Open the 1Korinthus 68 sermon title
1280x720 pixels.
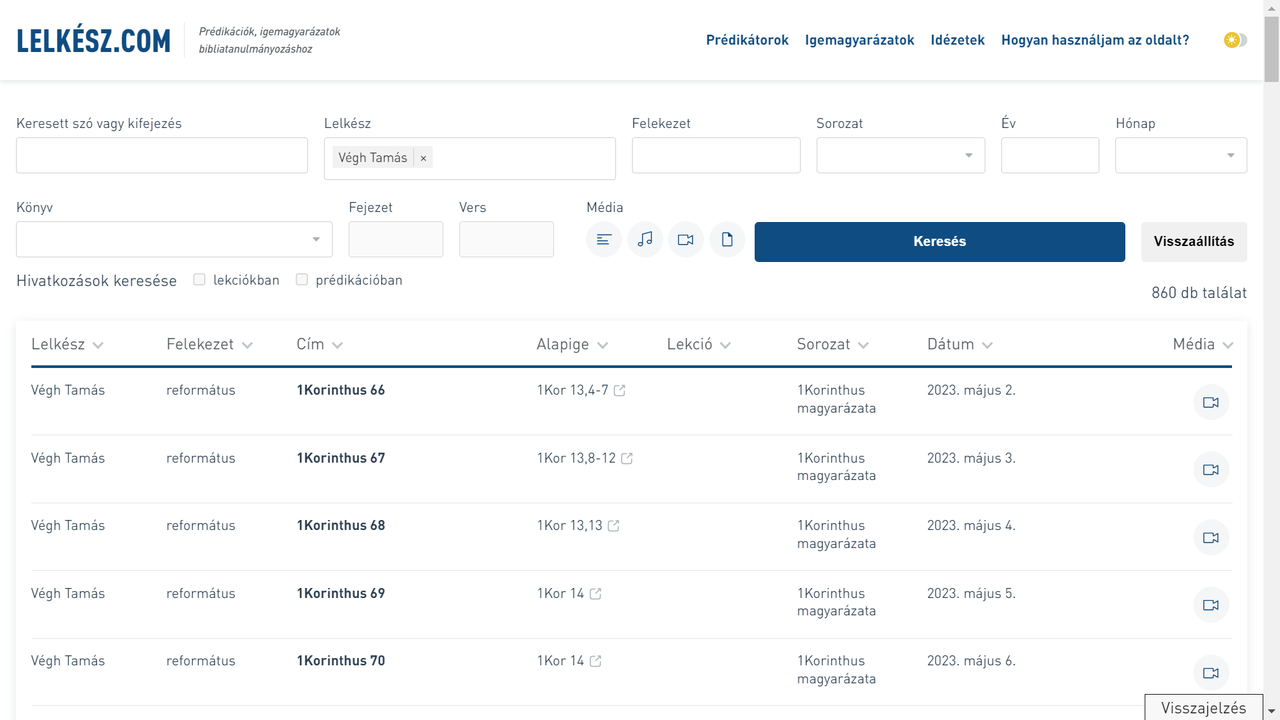pyautogui.click(x=341, y=525)
